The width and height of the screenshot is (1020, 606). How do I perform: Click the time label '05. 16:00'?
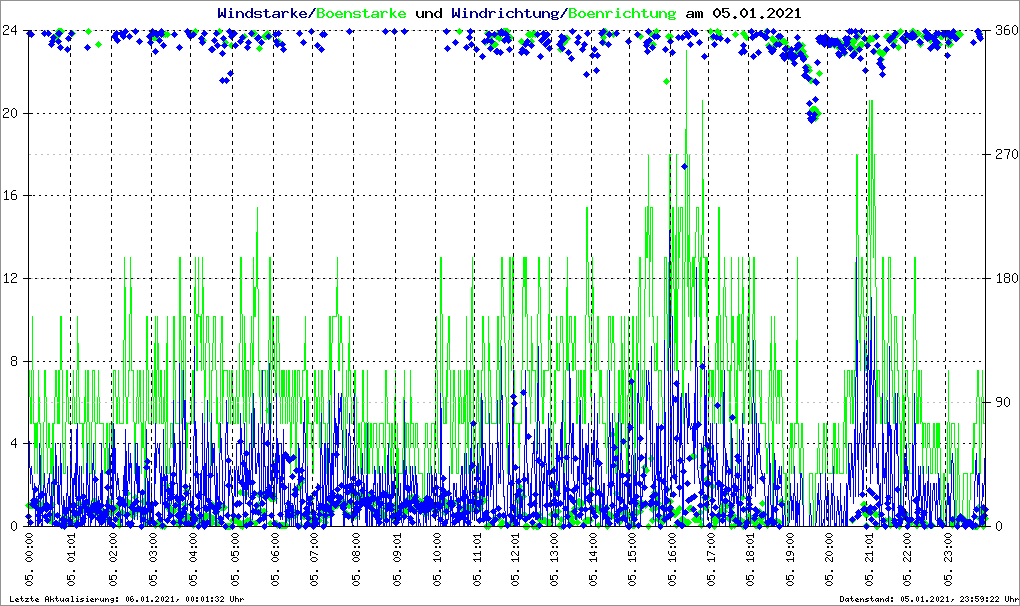672,560
